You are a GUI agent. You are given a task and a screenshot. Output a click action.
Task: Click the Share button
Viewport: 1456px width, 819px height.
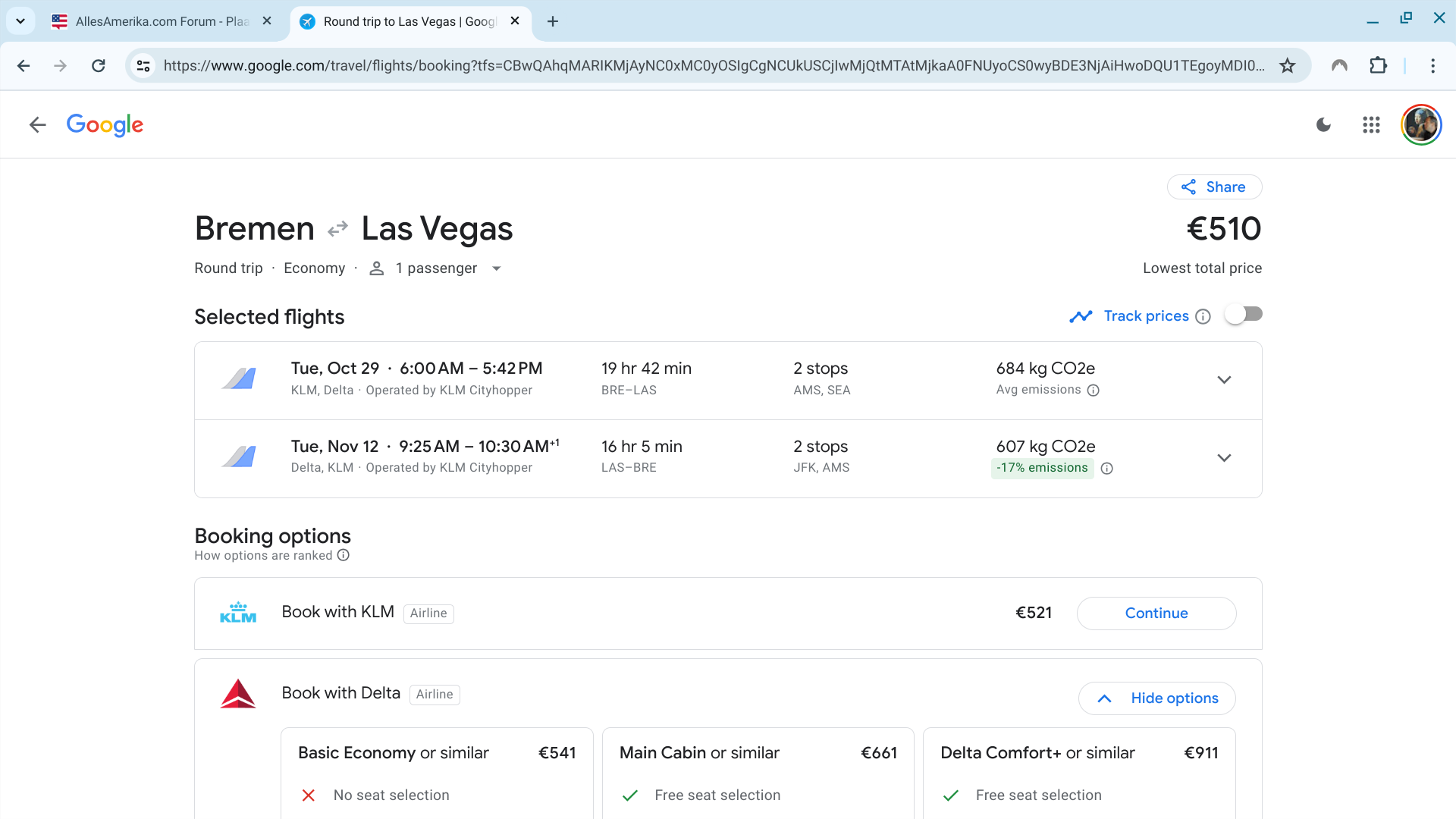click(x=1214, y=187)
